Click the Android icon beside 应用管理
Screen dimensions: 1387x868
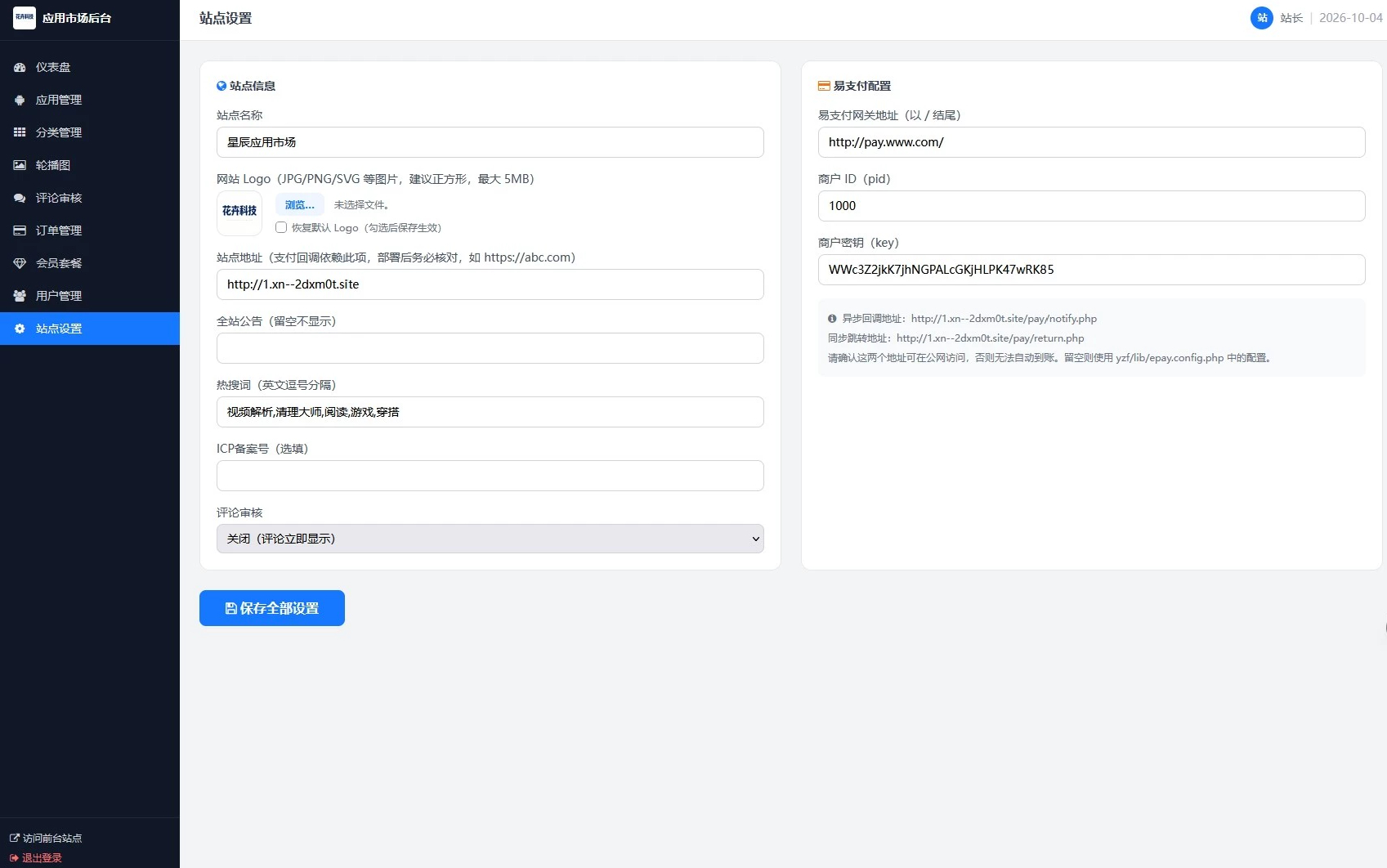(20, 100)
